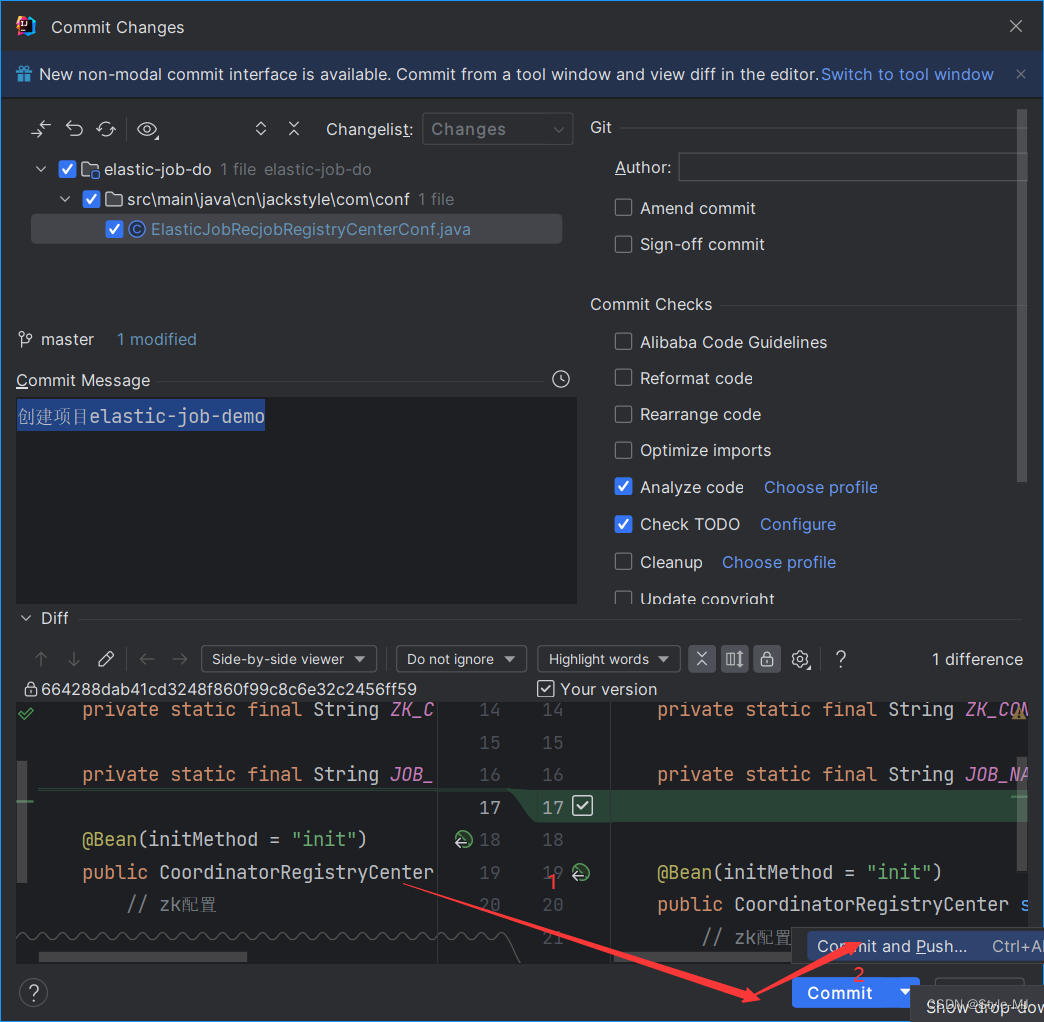Uncheck the elastic-job-do root checkbox
The image size is (1044, 1022).
67,169
